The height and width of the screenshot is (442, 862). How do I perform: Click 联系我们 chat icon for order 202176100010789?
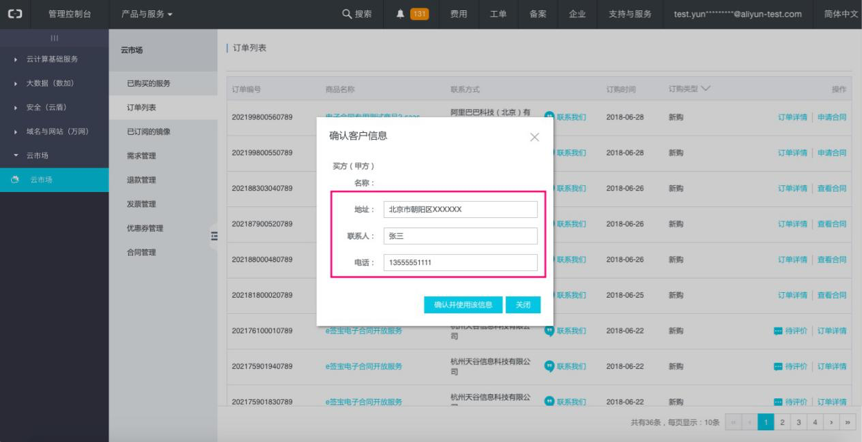(549, 331)
